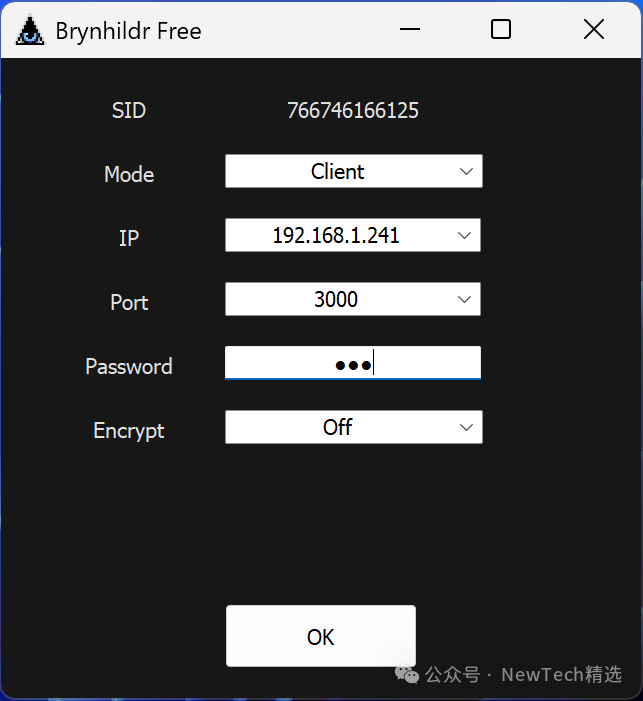Screen dimensions: 643x701
Task: Expand the Port dropdown arrow
Action: click(464, 299)
